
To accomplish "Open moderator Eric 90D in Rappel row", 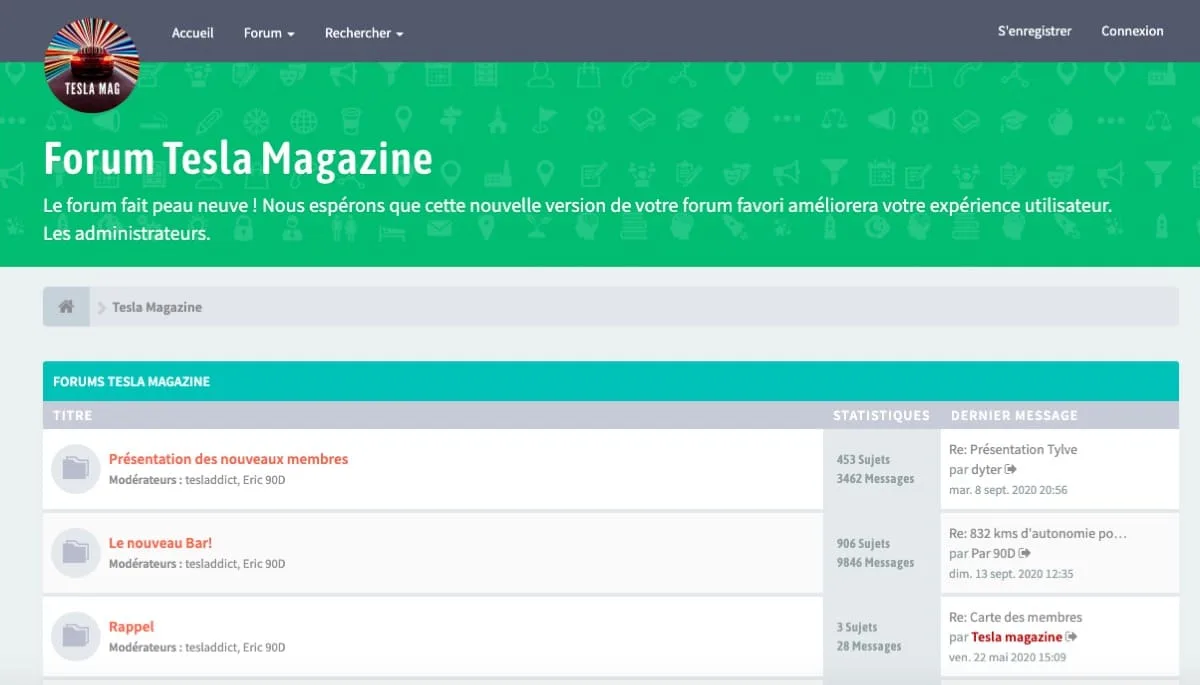I will click(x=264, y=648).
